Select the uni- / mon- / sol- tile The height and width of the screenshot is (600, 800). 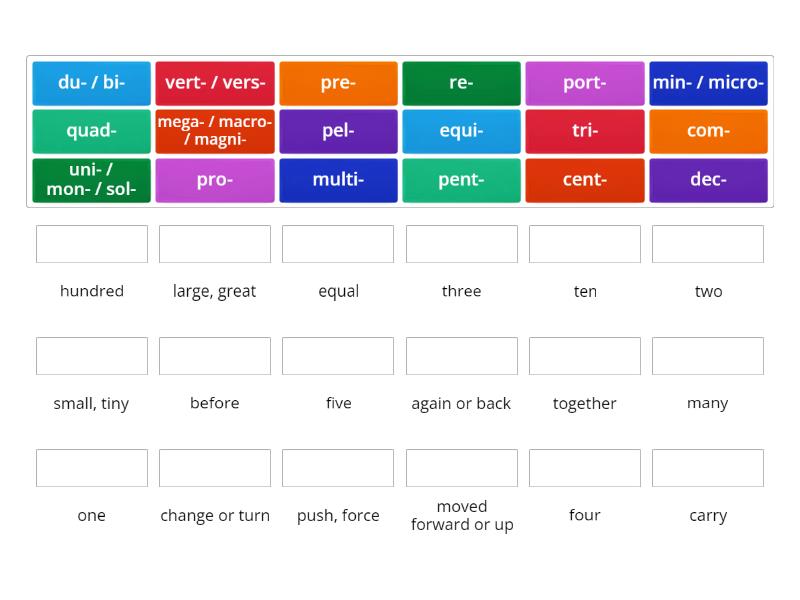(91, 180)
